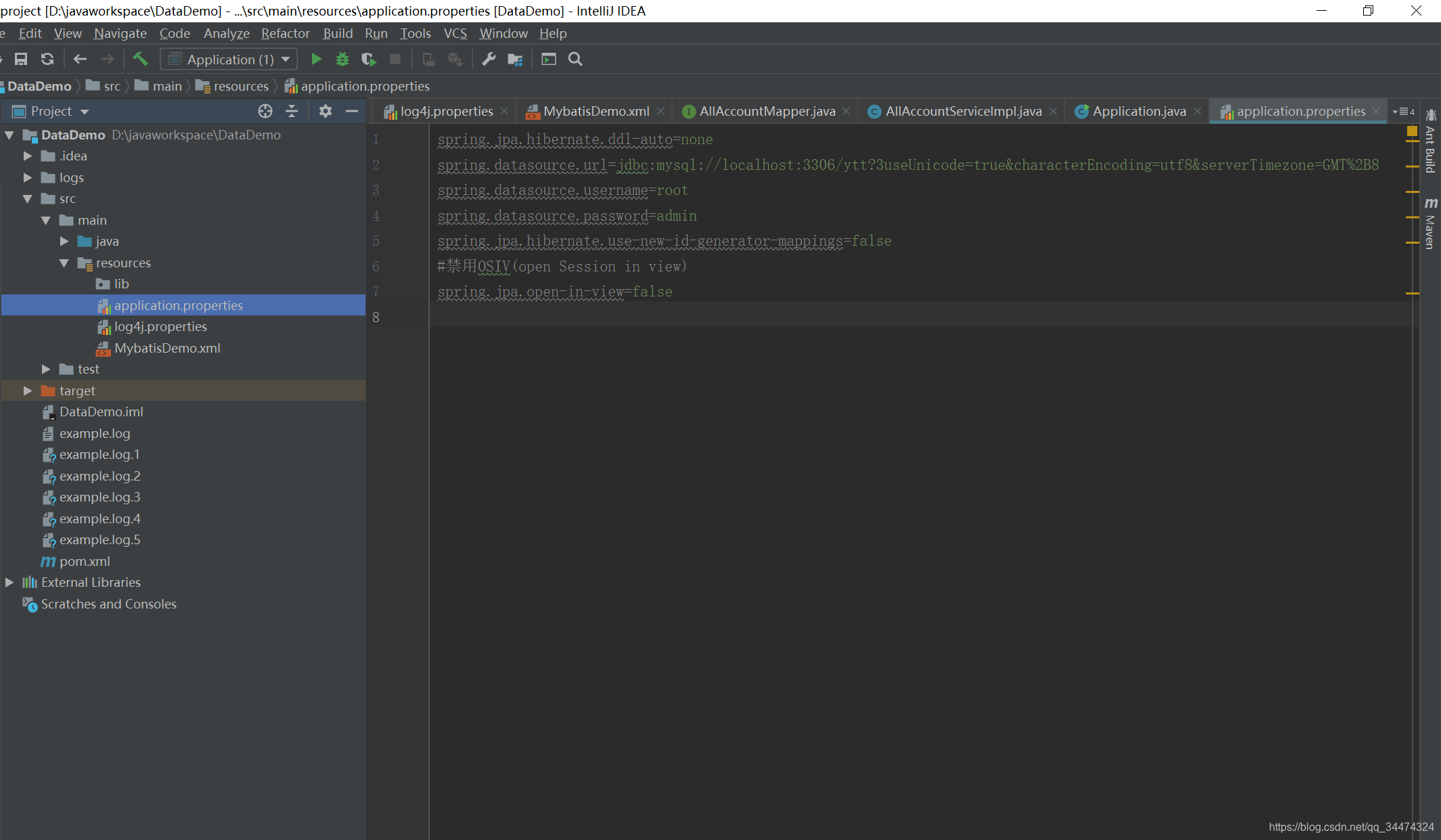Click the Search Everywhere magnifier icon
The width and height of the screenshot is (1441, 840).
[575, 60]
